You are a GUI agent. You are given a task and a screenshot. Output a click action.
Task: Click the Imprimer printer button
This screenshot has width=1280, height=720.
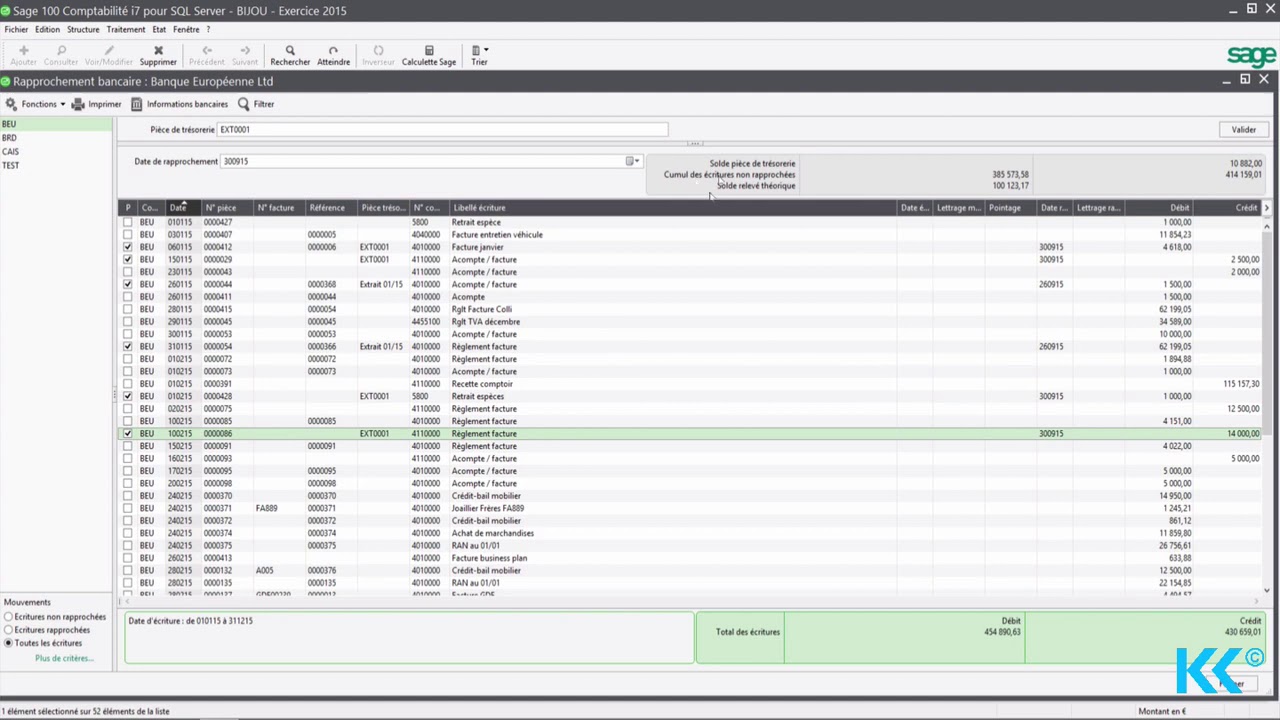coord(96,104)
